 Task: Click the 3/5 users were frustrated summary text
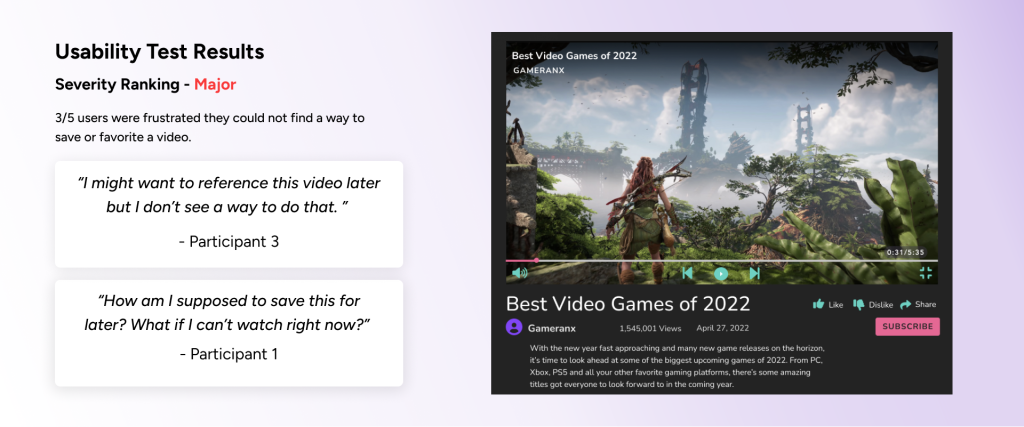point(210,129)
